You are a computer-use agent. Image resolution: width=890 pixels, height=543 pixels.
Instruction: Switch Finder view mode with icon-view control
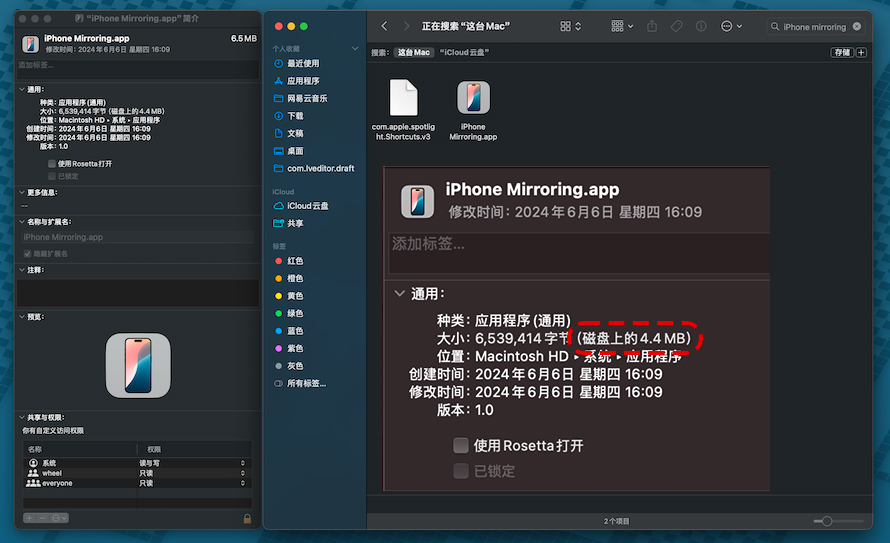(570, 26)
